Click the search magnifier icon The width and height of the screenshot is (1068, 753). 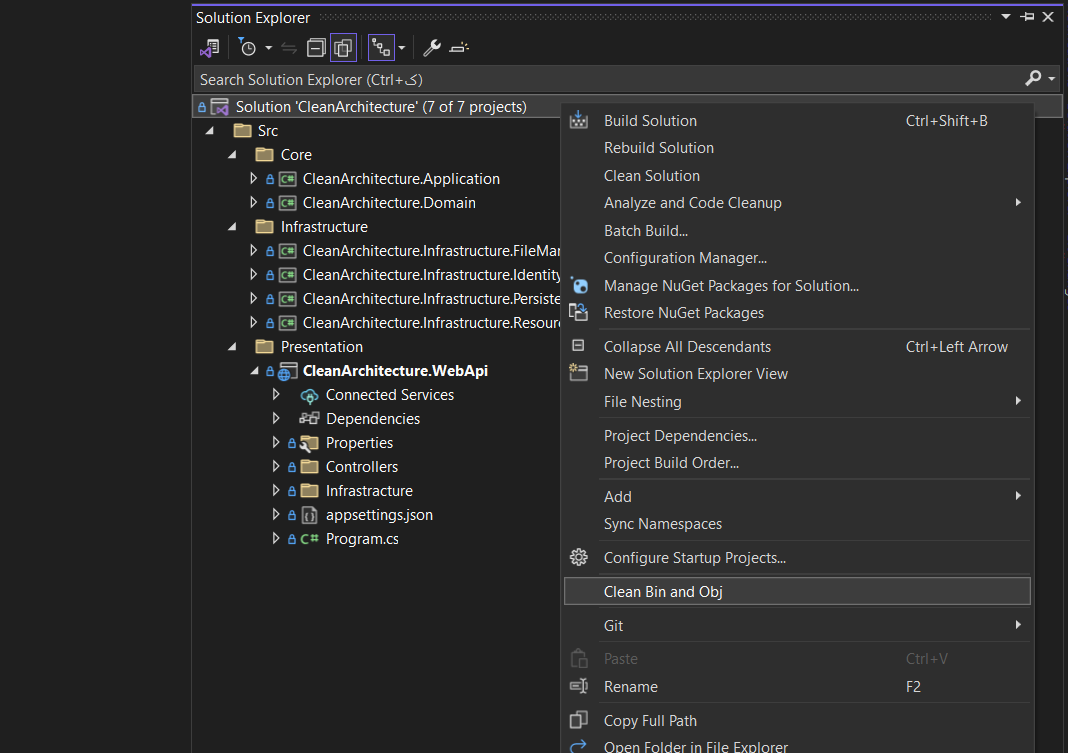[1033, 79]
